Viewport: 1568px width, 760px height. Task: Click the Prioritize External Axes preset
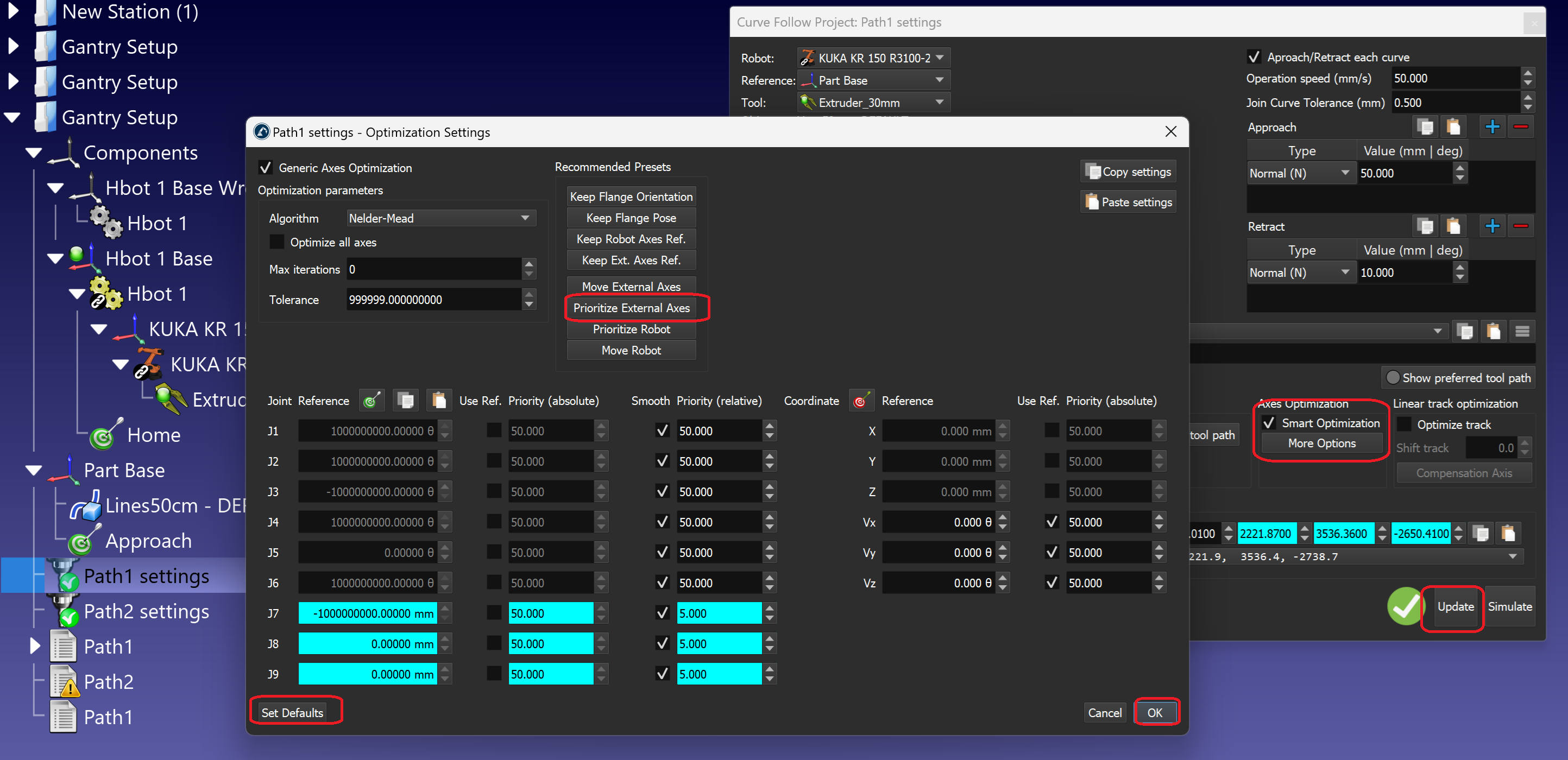[631, 308]
